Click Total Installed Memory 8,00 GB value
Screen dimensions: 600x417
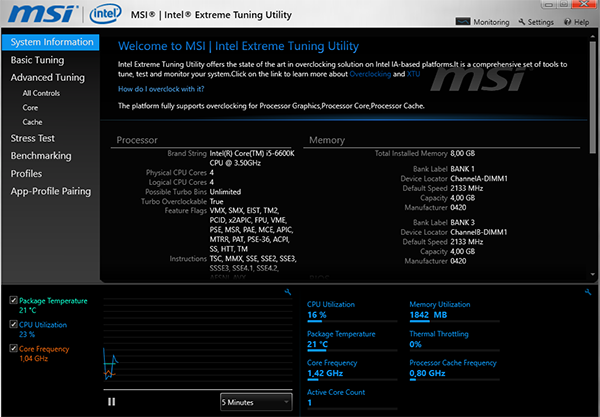point(463,153)
